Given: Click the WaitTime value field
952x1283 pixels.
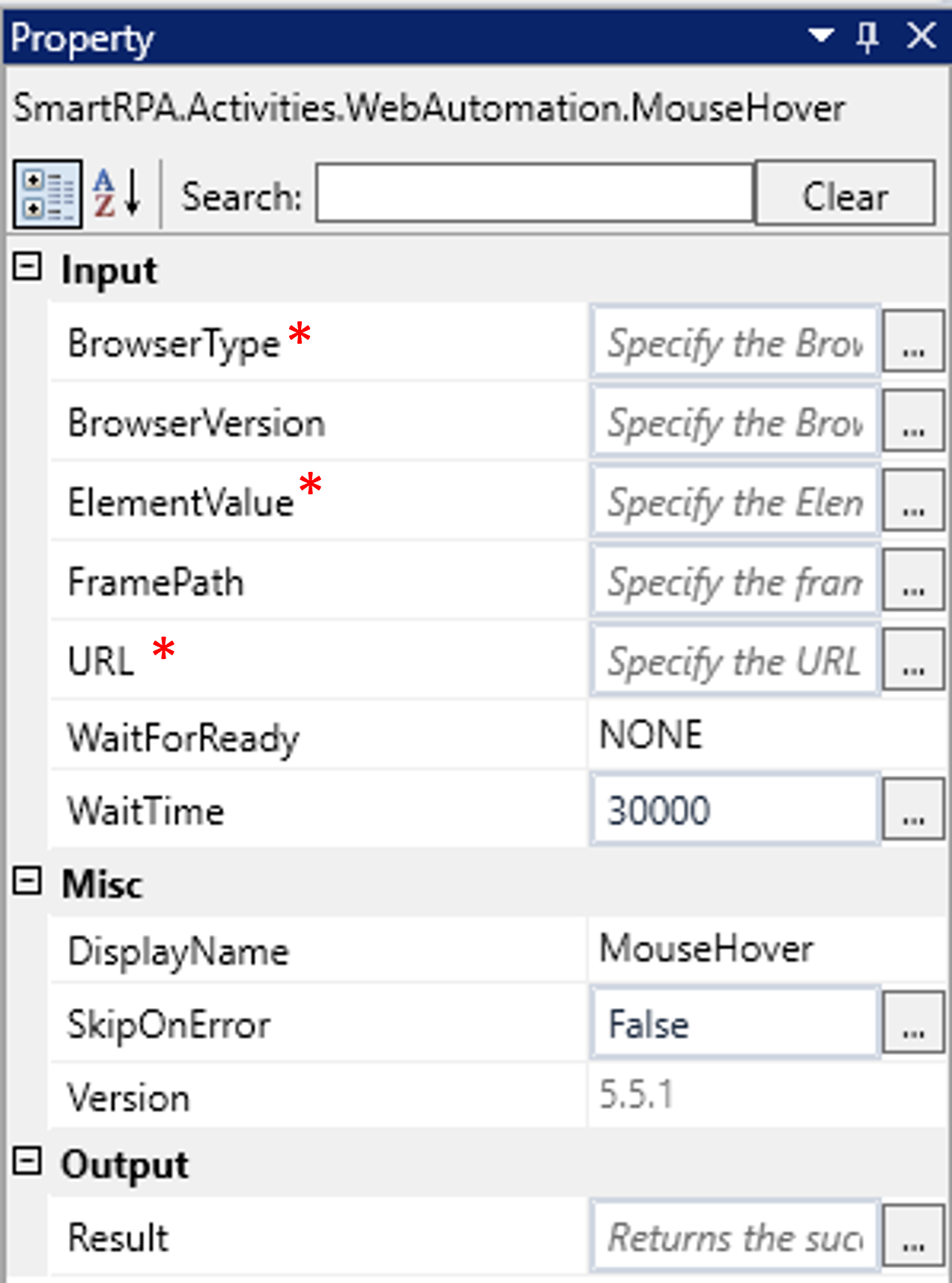Looking at the screenshot, I should (734, 810).
